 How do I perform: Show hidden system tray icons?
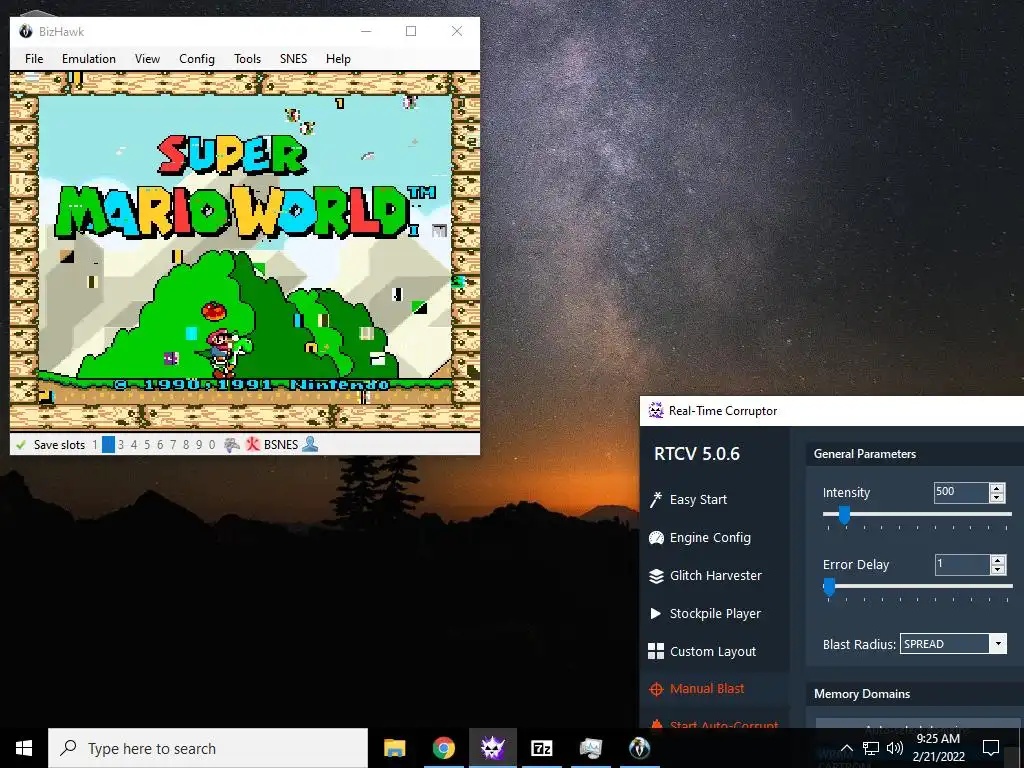pyautogui.click(x=846, y=748)
